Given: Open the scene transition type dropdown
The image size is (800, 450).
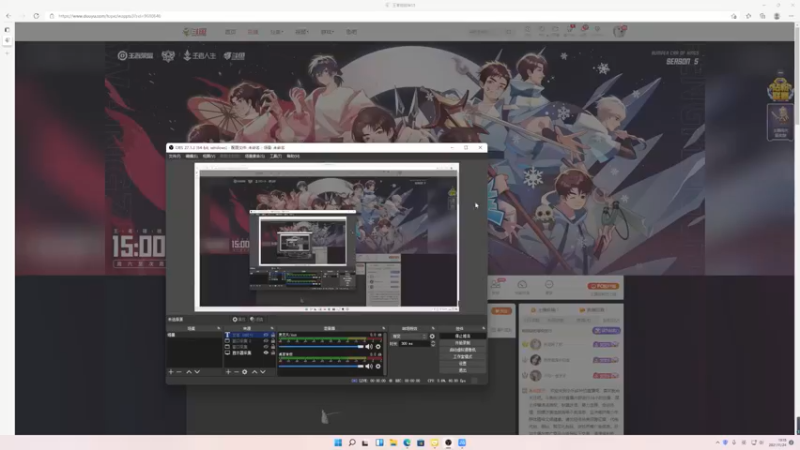Looking at the screenshot, I should [409, 337].
